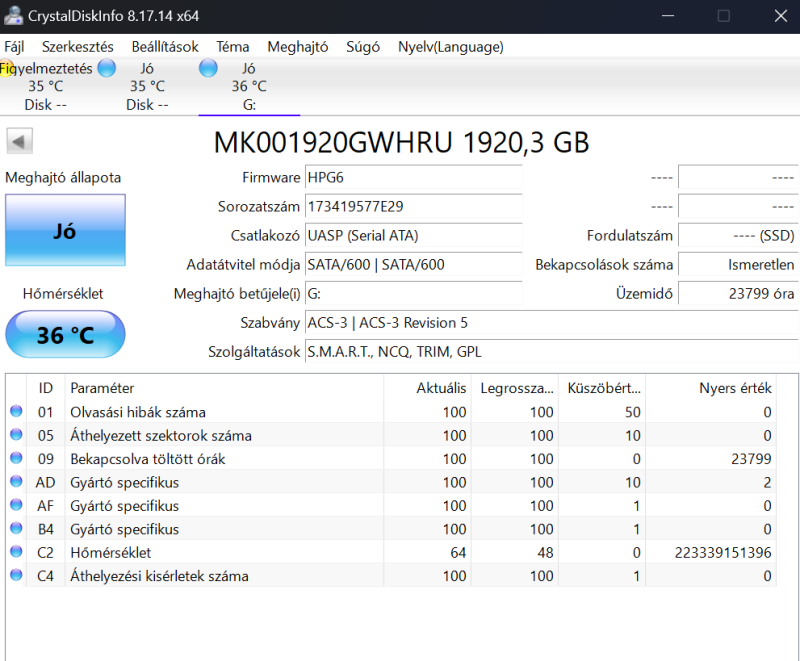Select the Hőmérséklet row in SMART table
Image resolution: width=800 pixels, height=661 pixels.
(x=392, y=552)
